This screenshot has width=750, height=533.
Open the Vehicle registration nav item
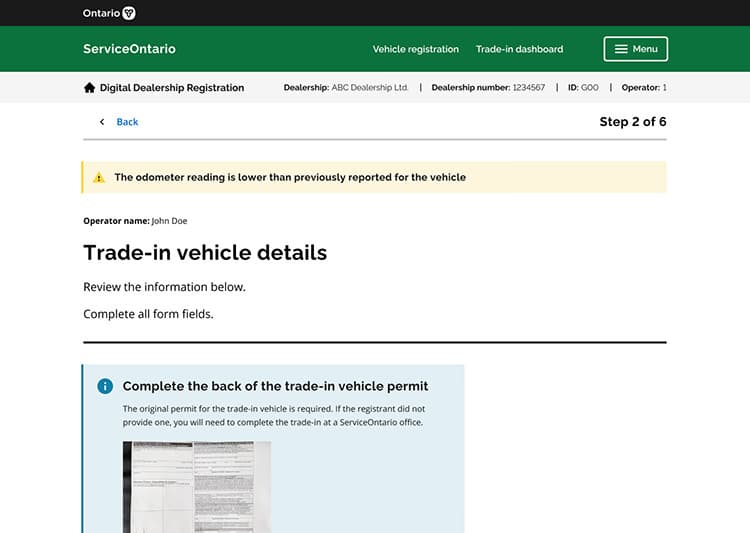pos(415,49)
